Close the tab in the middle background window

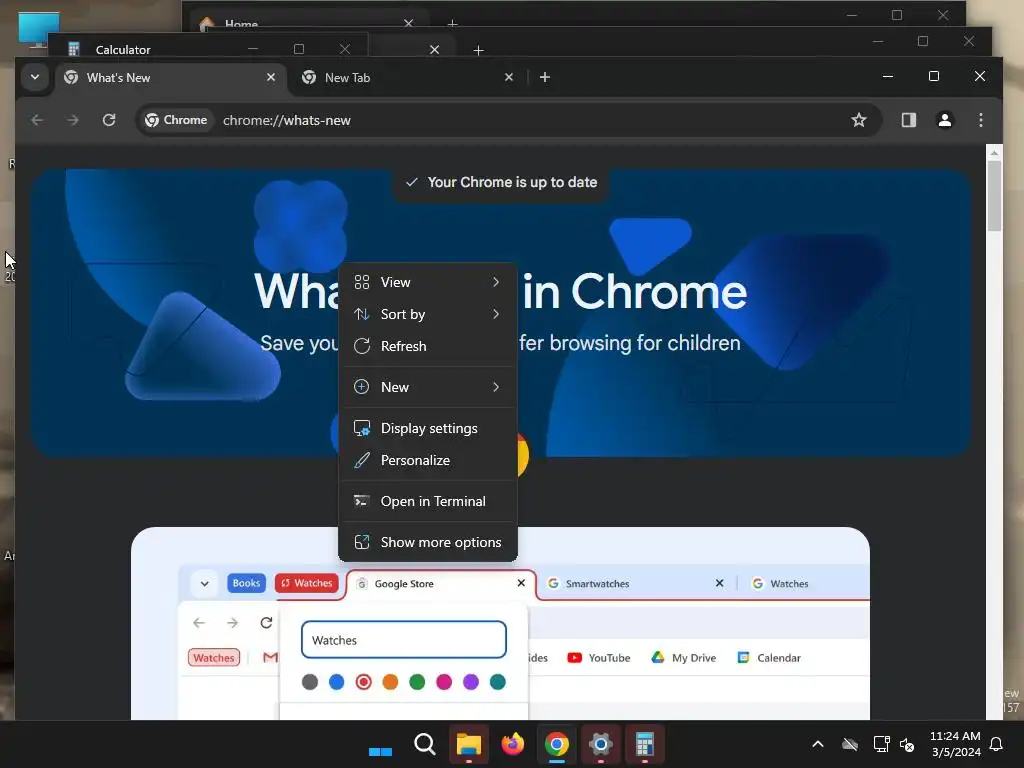click(x=434, y=50)
